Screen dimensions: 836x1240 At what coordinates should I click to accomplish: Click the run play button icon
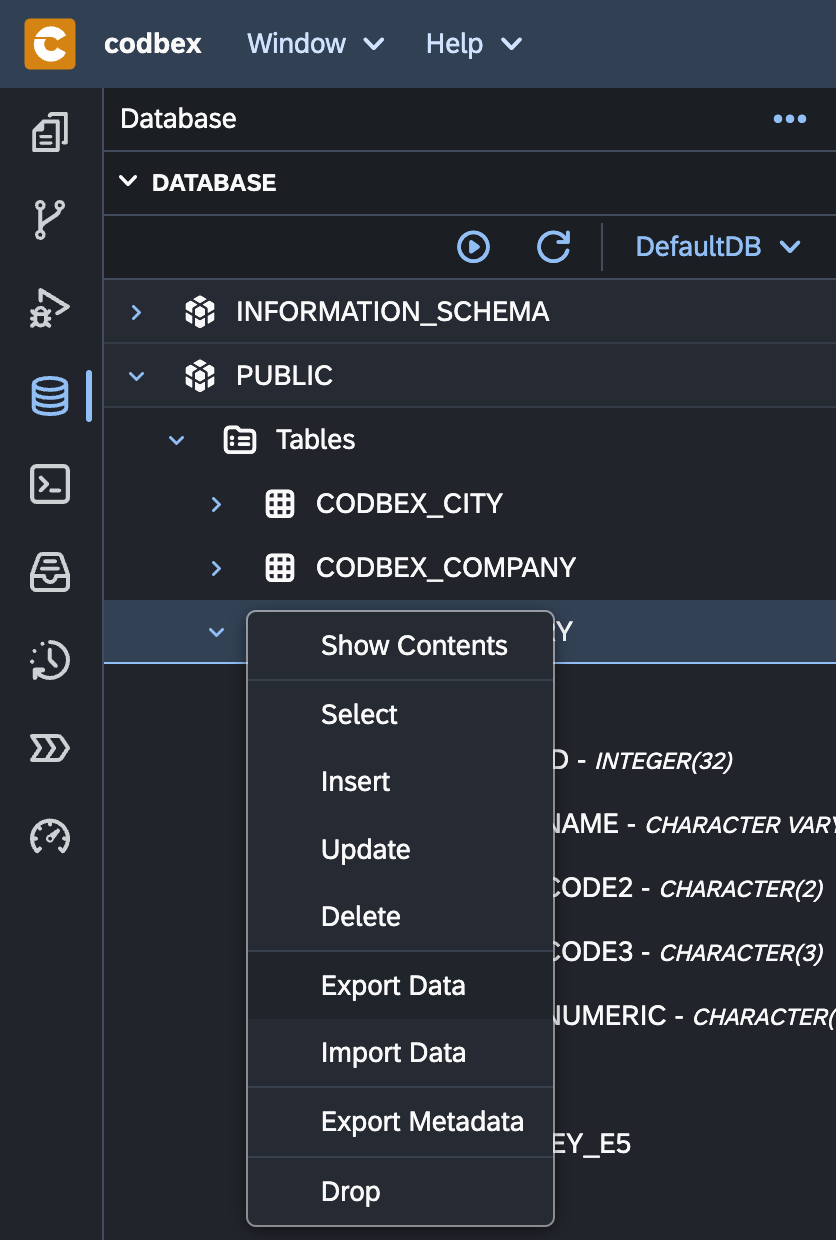473,247
